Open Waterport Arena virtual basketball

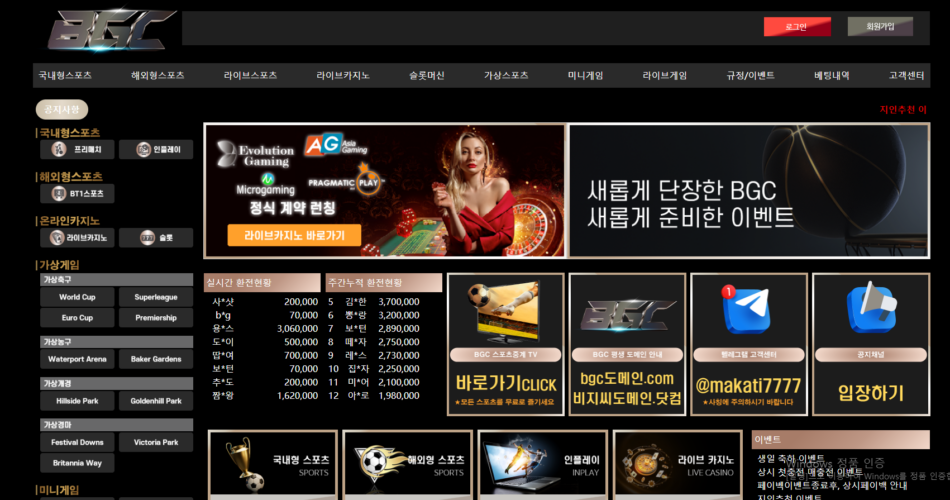(77, 359)
